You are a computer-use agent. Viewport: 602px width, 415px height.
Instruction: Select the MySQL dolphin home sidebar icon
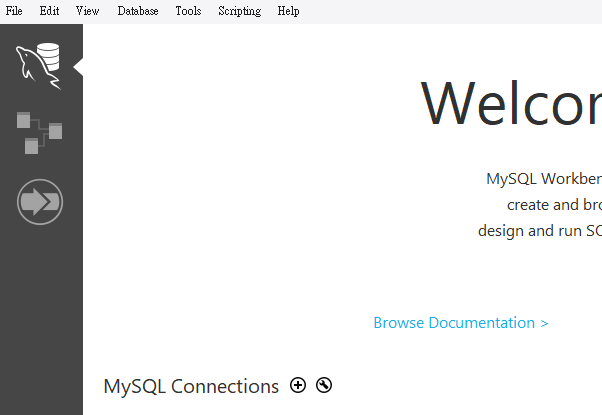(38, 66)
